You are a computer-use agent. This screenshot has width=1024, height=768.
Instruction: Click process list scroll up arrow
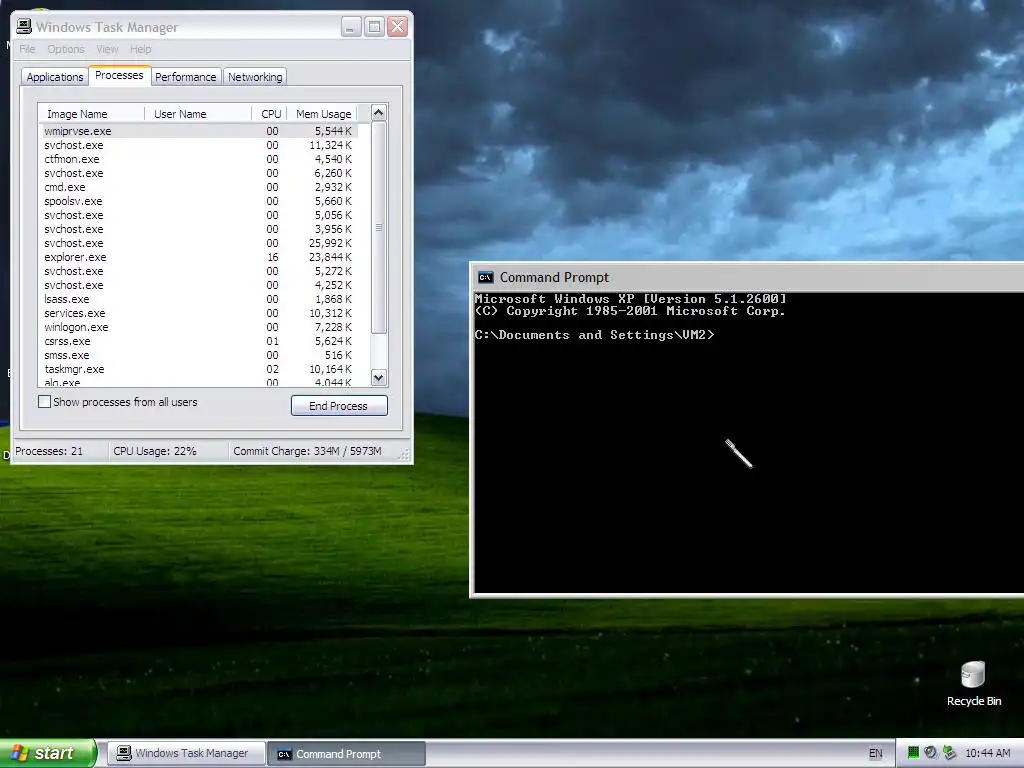click(x=378, y=113)
